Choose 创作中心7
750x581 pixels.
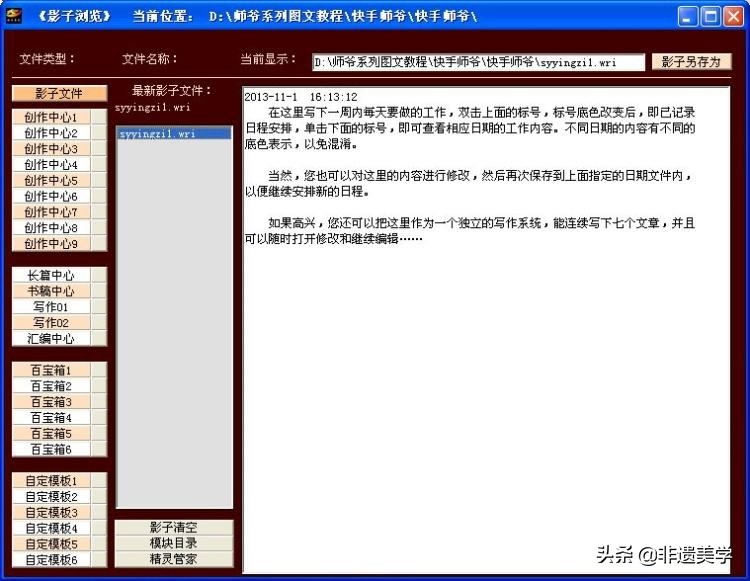[51, 212]
